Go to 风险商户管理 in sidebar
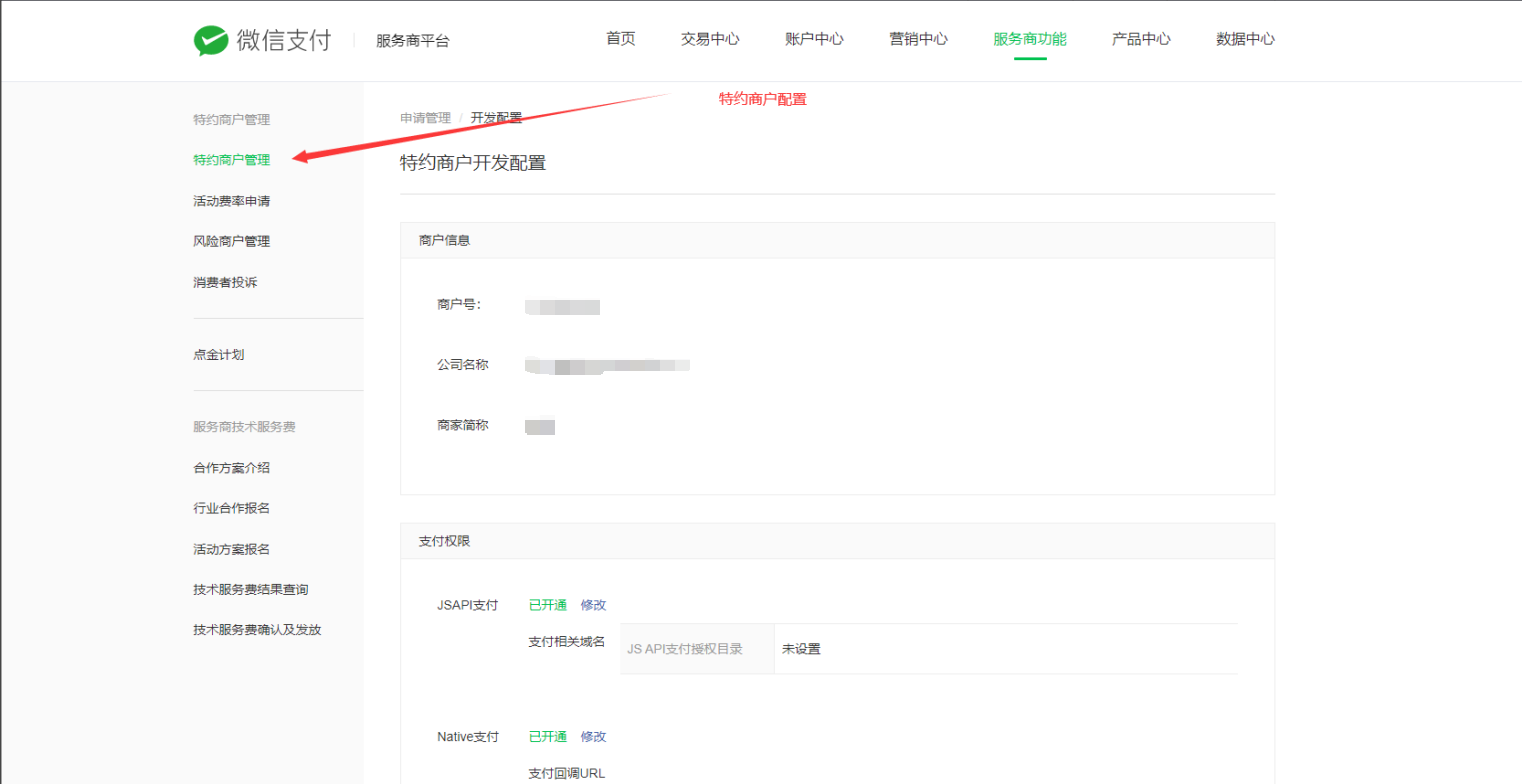The width and height of the screenshot is (1522, 784). click(231, 241)
